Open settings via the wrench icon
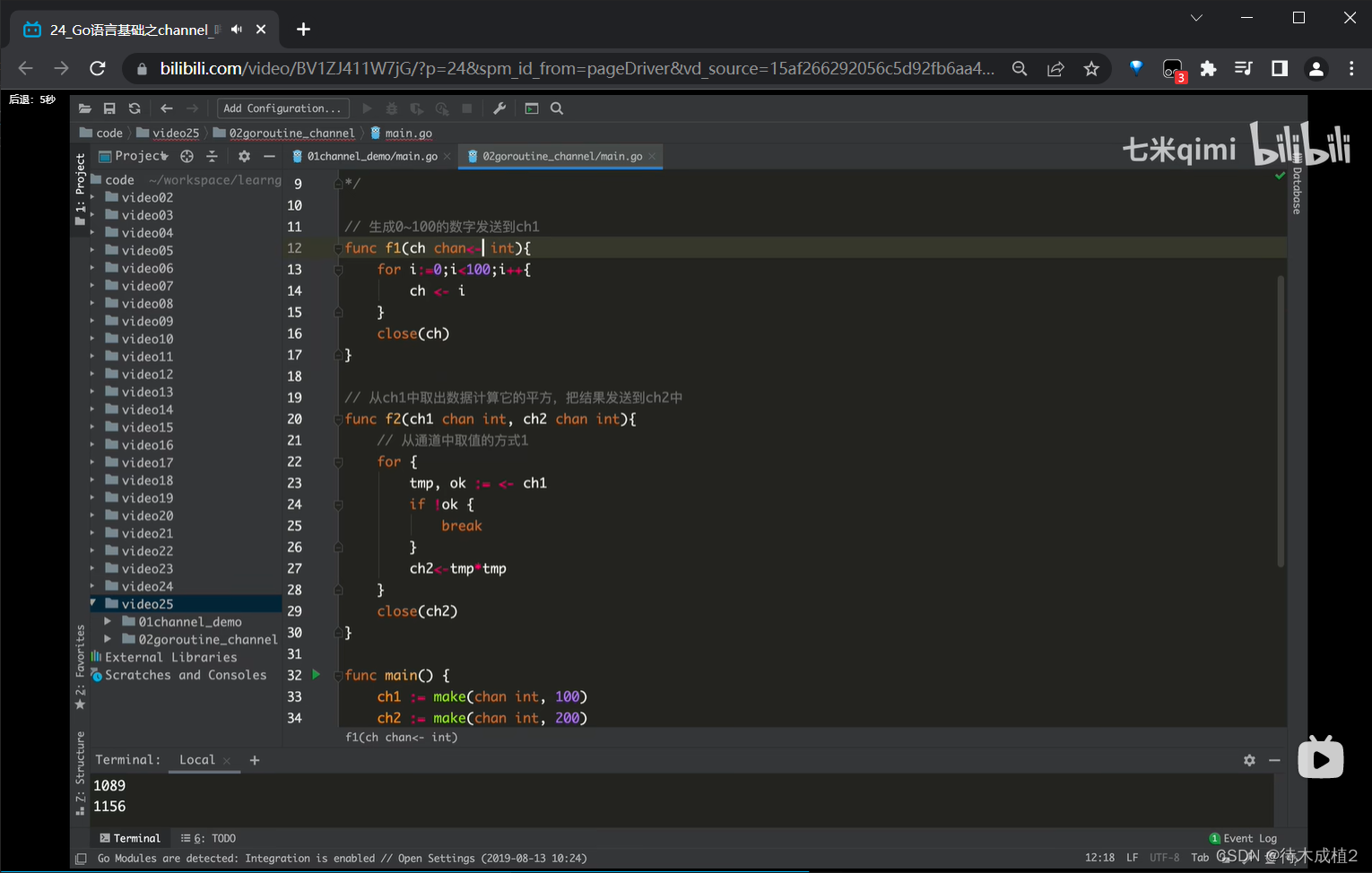Screen dimensions: 1372x873 pos(499,108)
